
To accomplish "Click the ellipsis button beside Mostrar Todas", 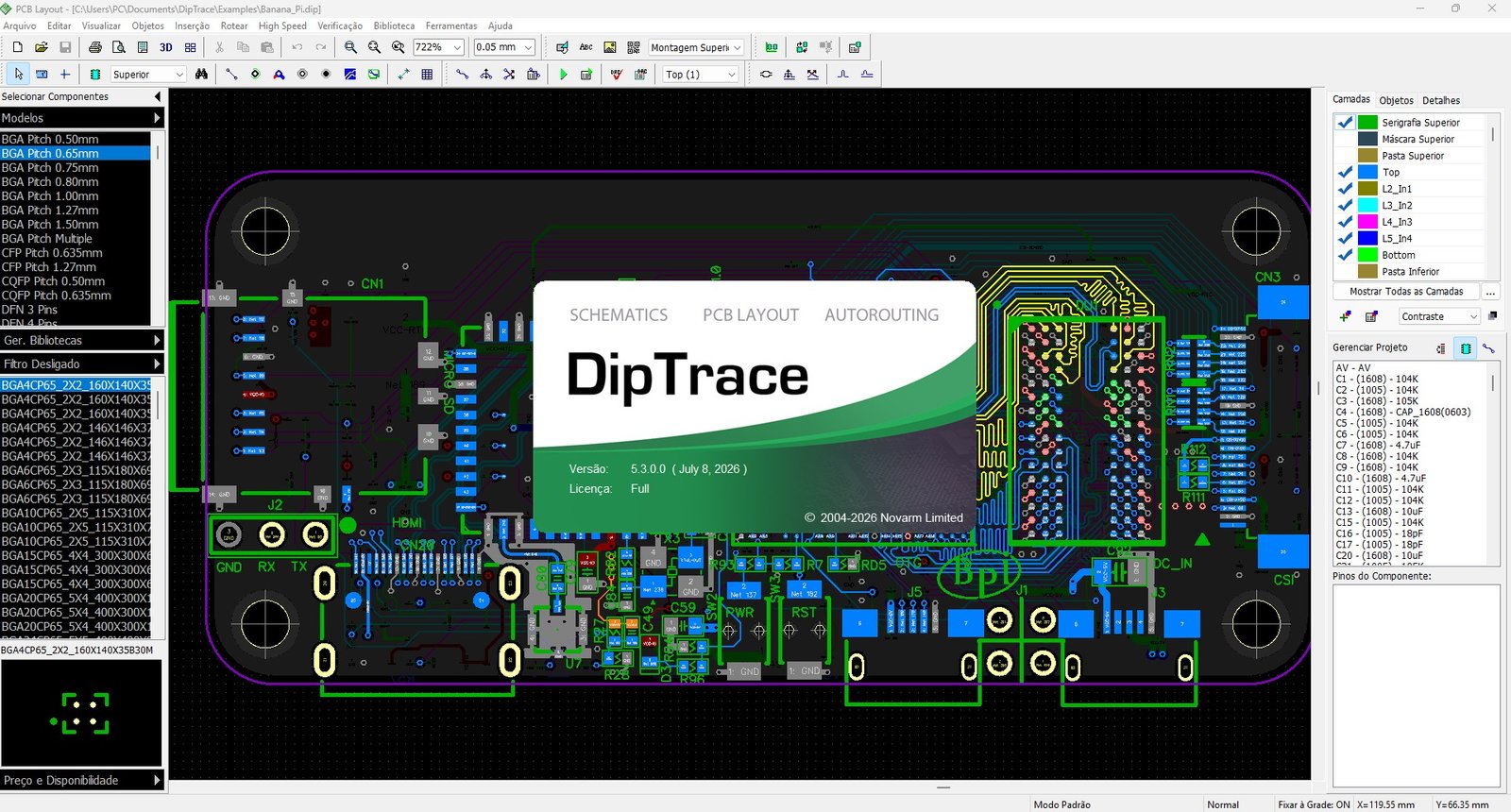I will [x=1491, y=292].
